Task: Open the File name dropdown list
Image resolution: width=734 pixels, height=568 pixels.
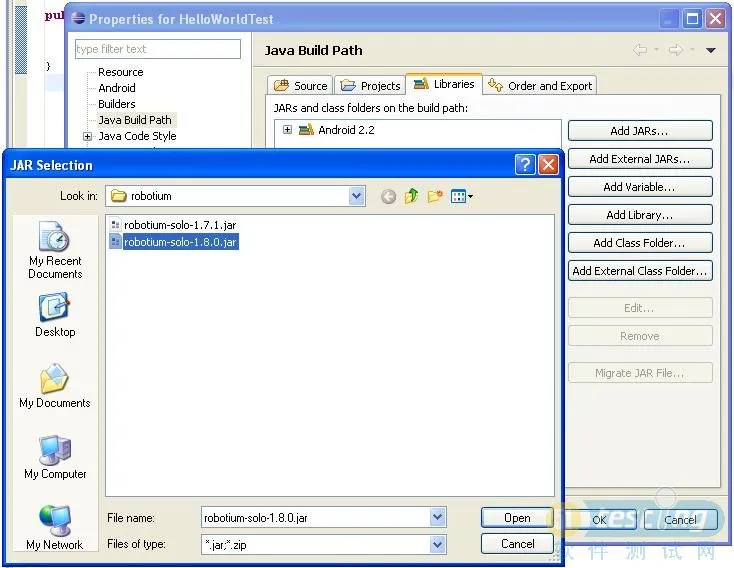Action: click(437, 518)
